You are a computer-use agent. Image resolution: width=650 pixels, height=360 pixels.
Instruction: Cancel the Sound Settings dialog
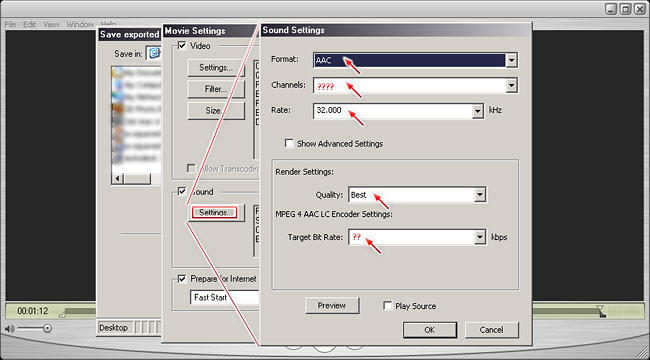point(492,330)
